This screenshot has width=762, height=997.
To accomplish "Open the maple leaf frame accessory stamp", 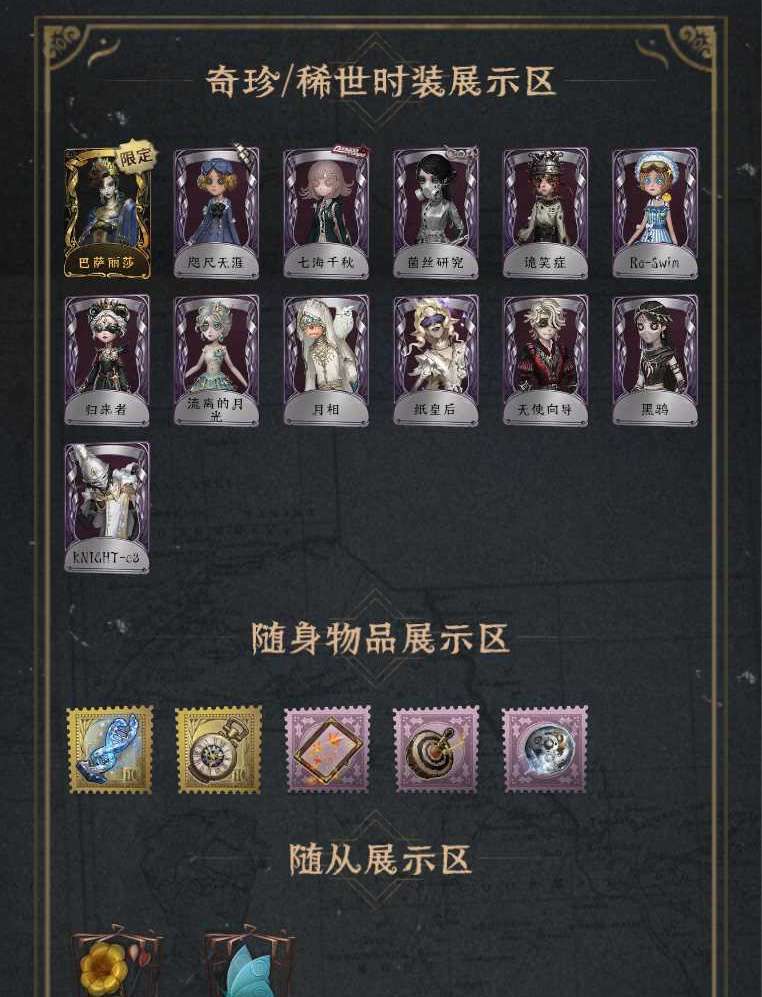I will 328,750.
